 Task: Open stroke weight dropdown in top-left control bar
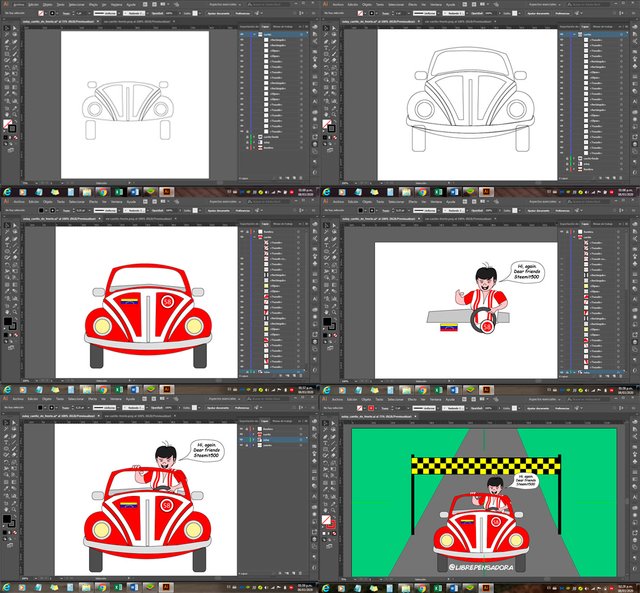[x=89, y=13]
